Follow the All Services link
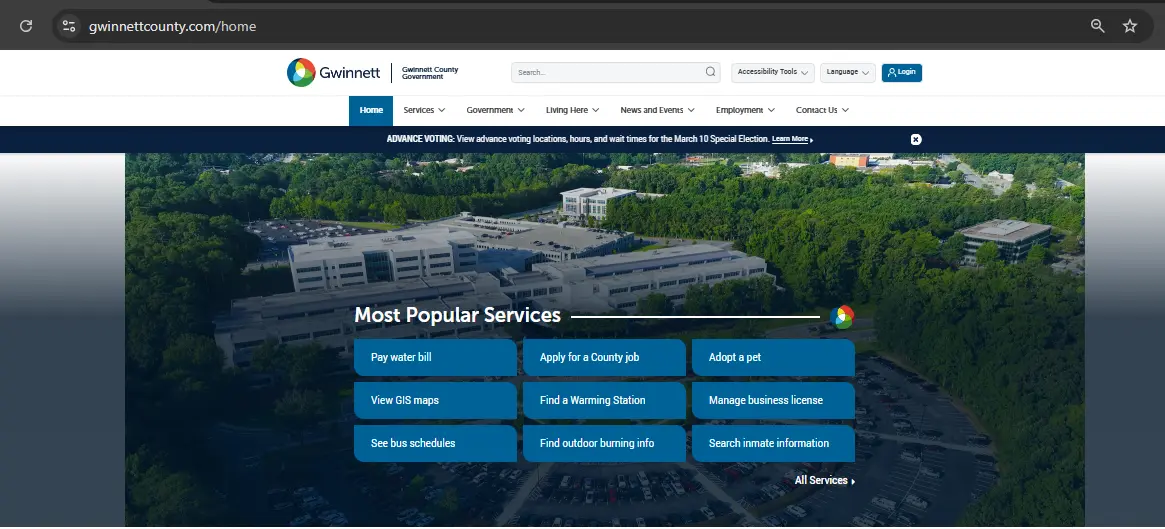1165x529 pixels. tap(824, 481)
